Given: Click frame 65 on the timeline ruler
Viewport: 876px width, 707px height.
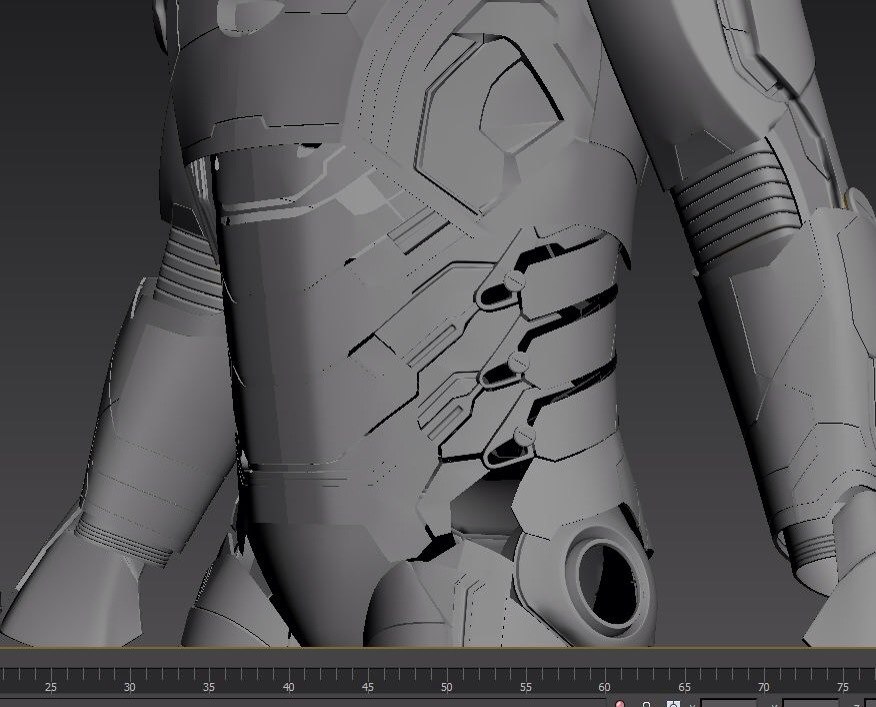Looking at the screenshot, I should [684, 687].
